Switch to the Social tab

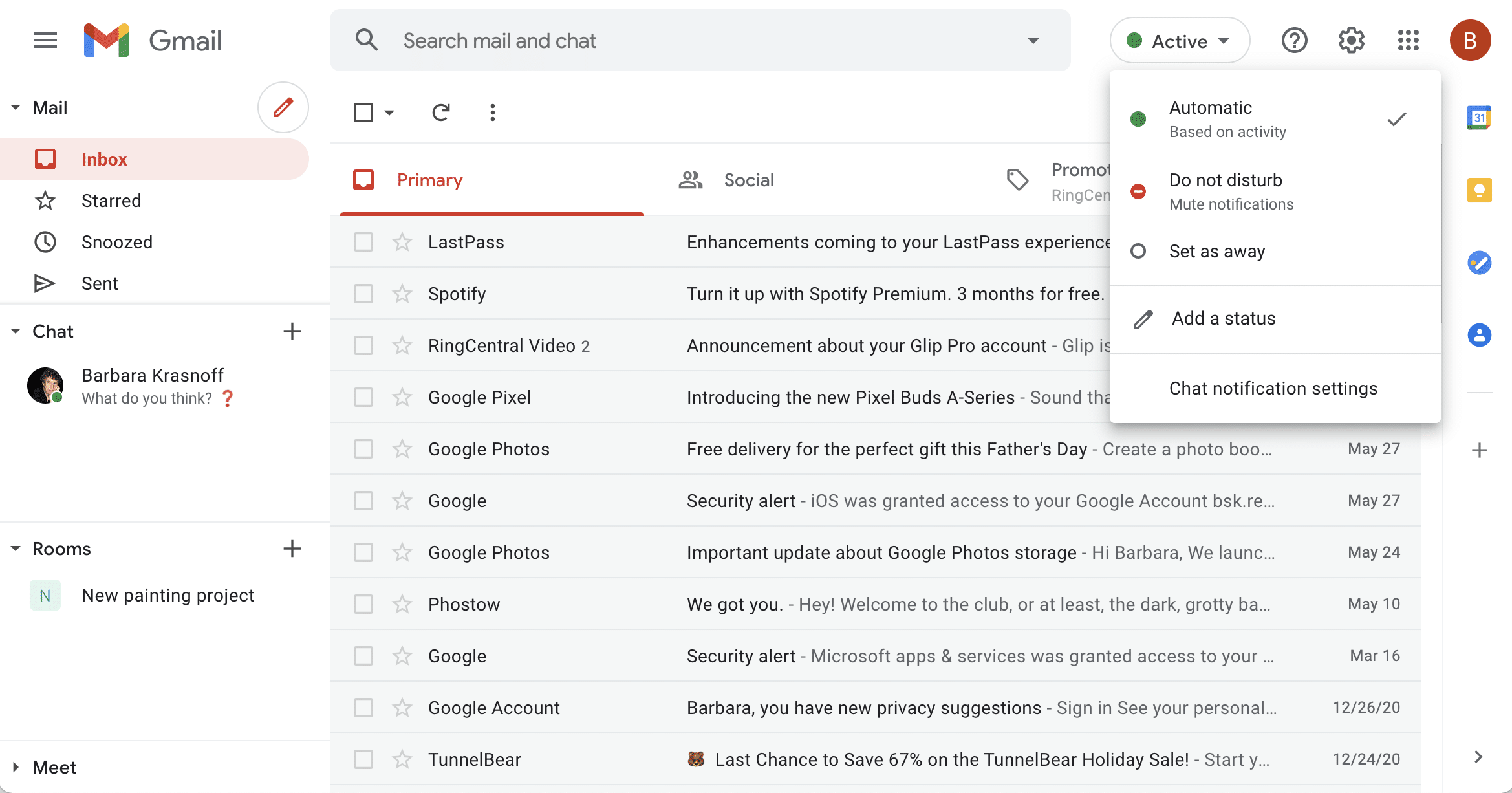(x=748, y=180)
